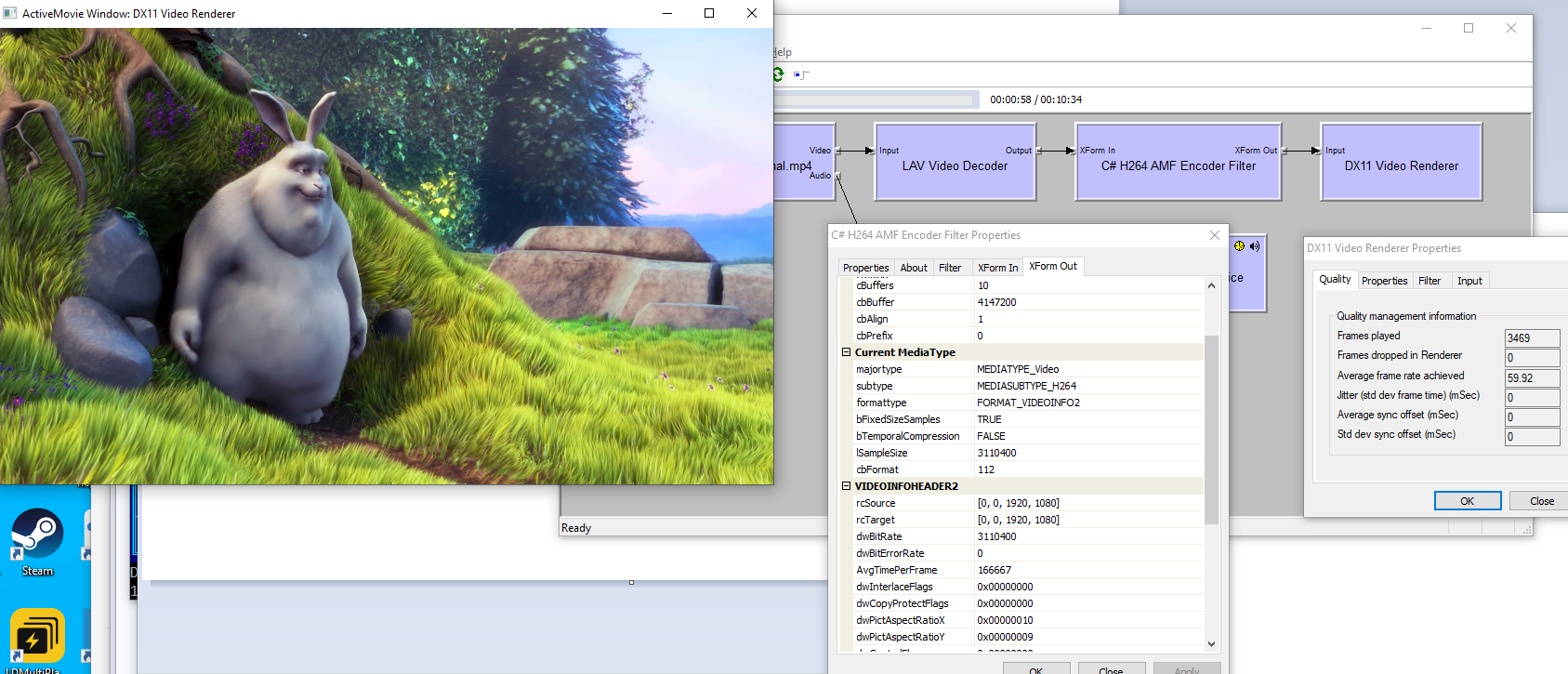Click the encoder properties scrollbar thumb
The image size is (1568, 674).
pyautogui.click(x=1211, y=429)
